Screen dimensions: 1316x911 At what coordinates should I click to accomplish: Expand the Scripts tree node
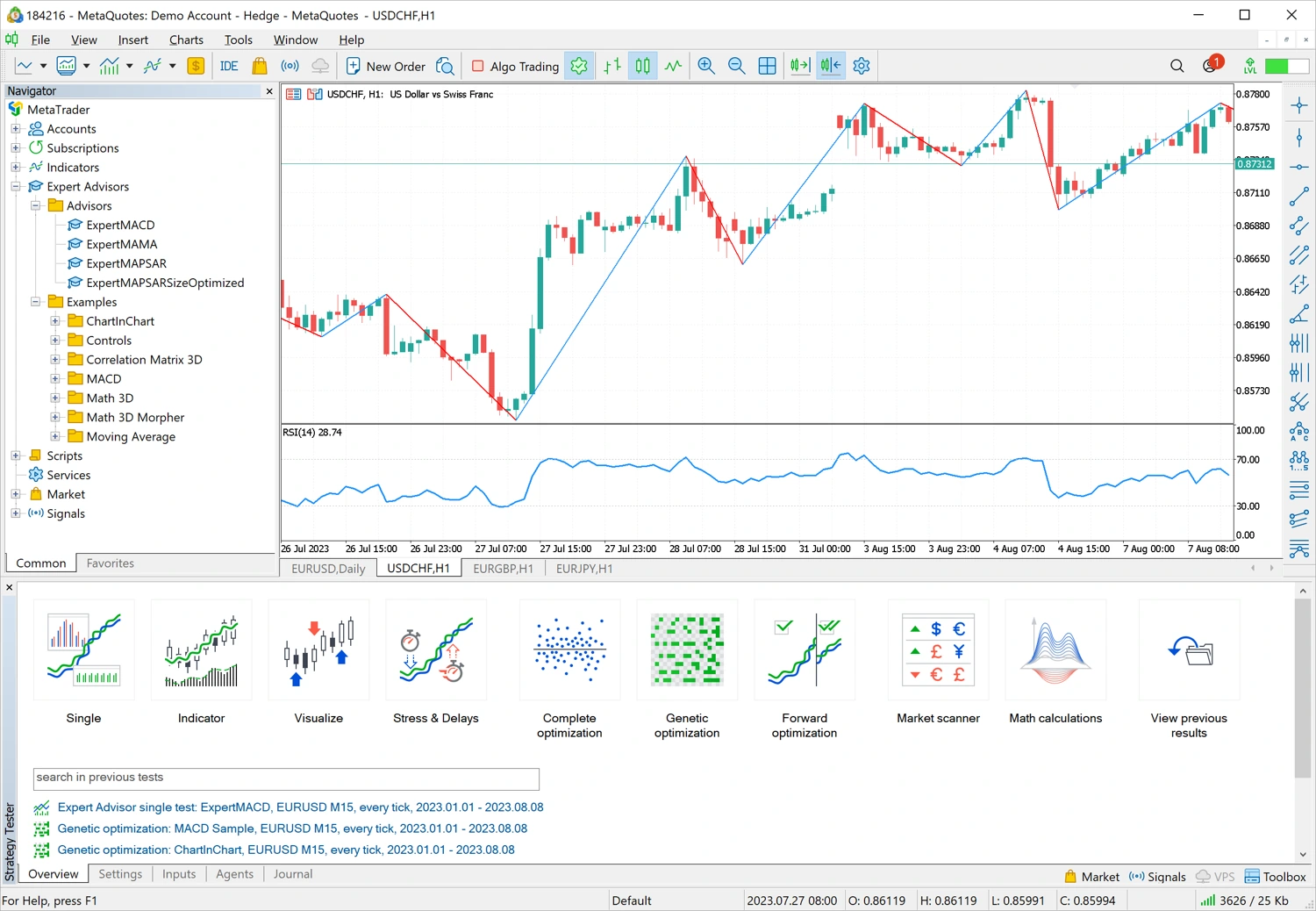tap(16, 455)
